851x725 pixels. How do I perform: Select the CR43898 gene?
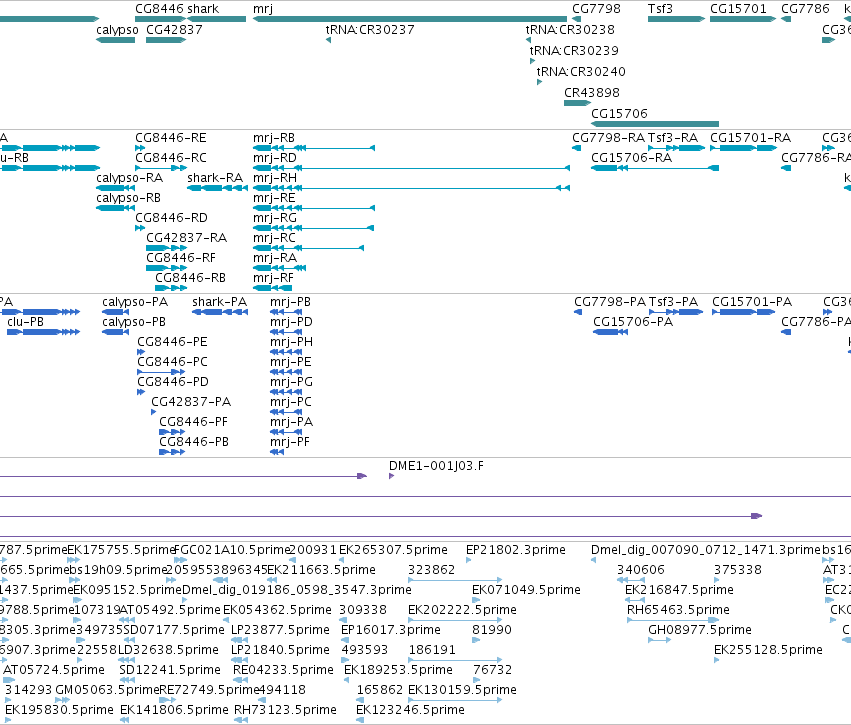[x=577, y=103]
